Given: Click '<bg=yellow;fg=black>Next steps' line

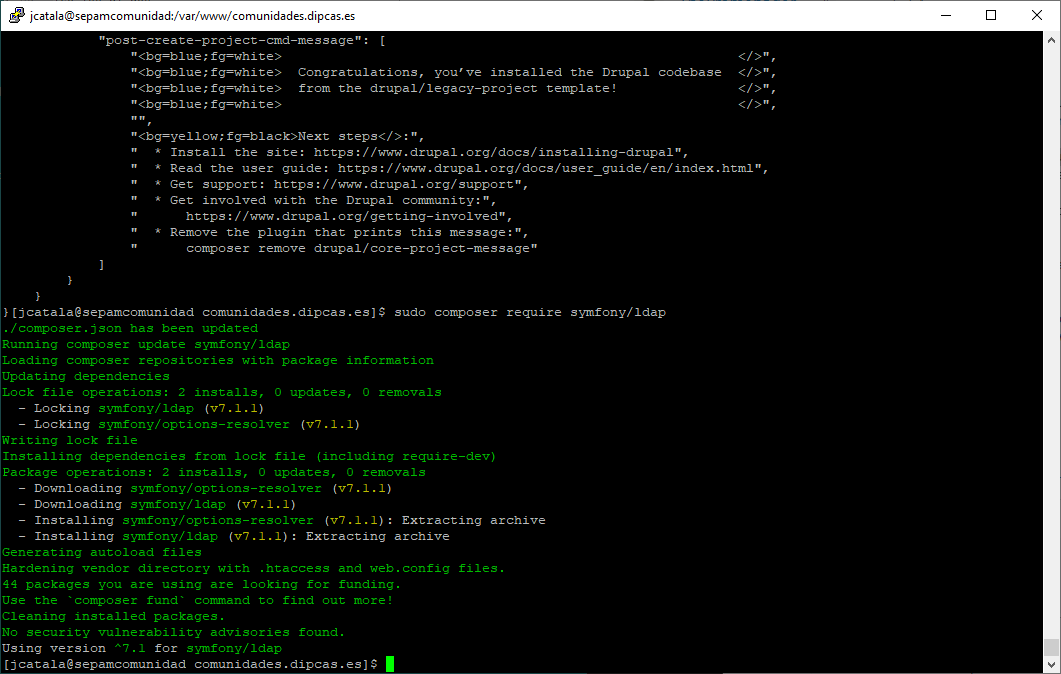Looking at the screenshot, I should point(277,136).
